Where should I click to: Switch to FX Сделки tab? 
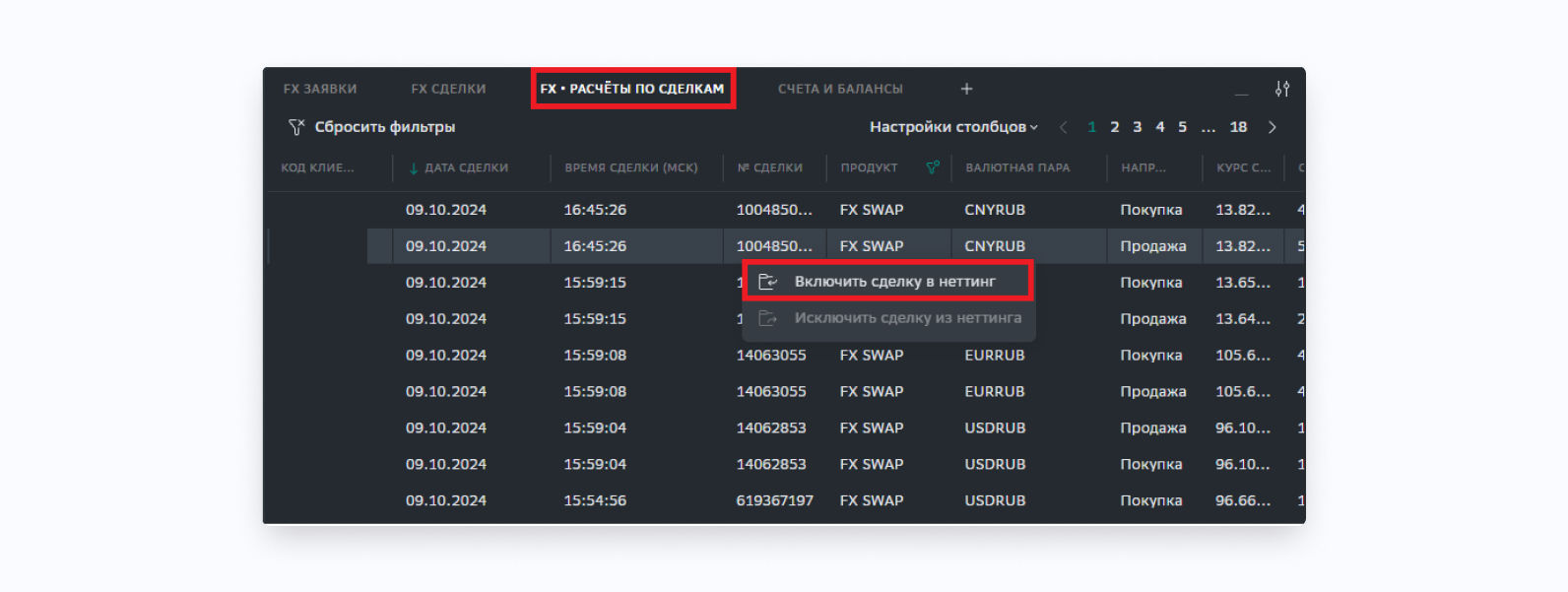448,89
